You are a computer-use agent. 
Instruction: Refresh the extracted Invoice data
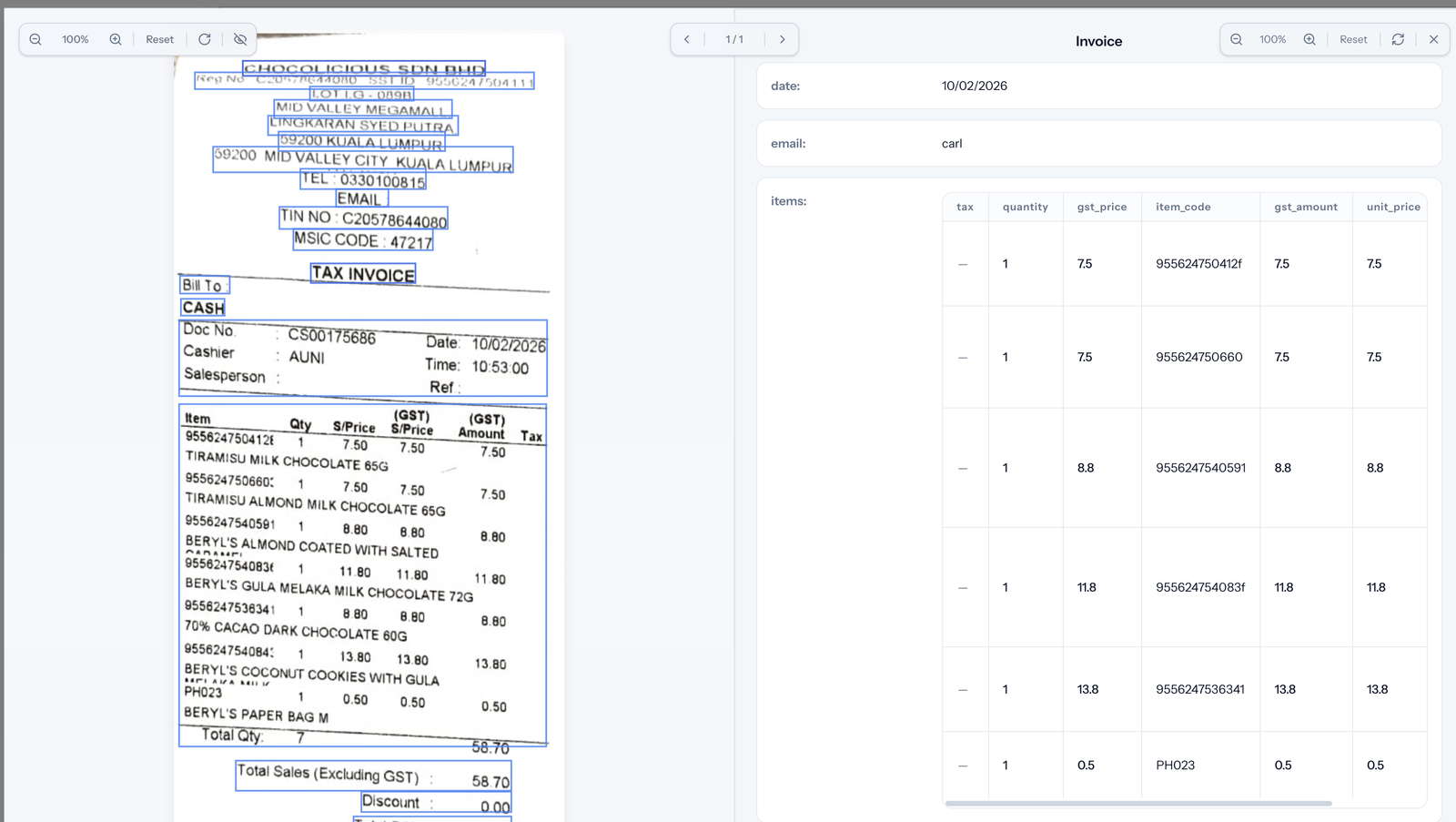coord(1398,39)
